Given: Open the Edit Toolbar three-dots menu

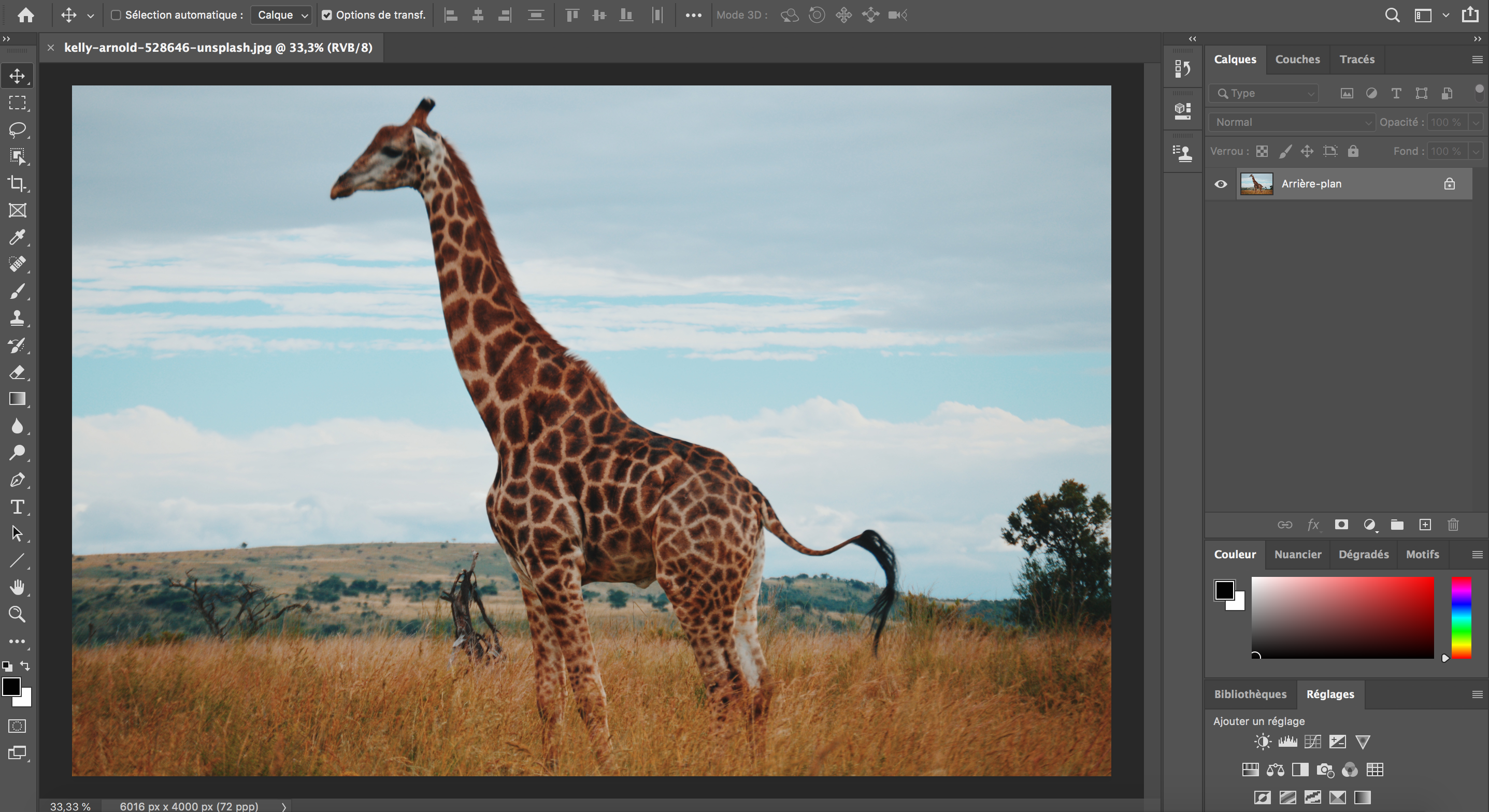Looking at the screenshot, I should (x=17, y=642).
